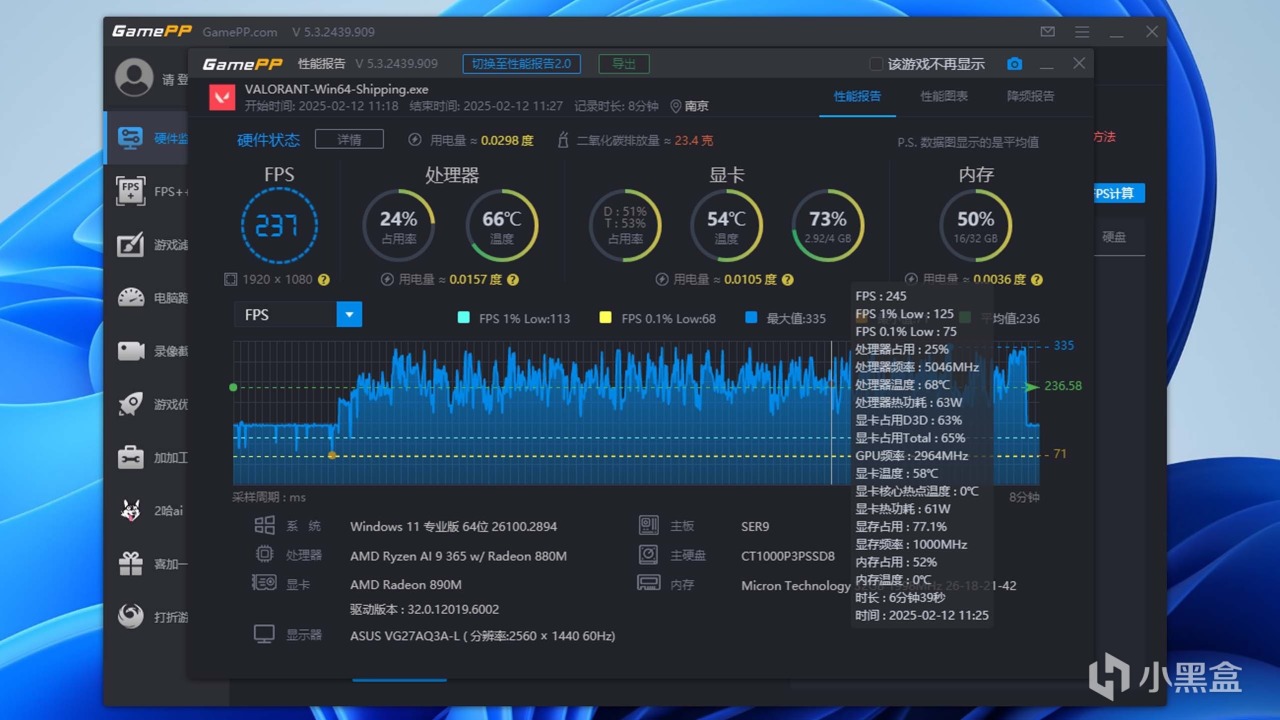The image size is (1280, 720).
Task: Open the toolbox icon in the sidebar
Action: (130, 457)
